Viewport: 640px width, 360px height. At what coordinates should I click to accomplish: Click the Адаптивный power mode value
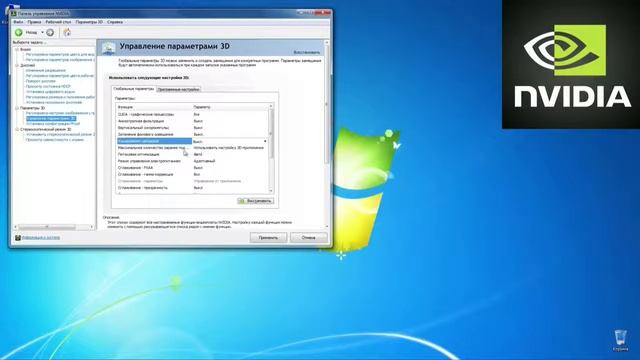(x=204, y=161)
